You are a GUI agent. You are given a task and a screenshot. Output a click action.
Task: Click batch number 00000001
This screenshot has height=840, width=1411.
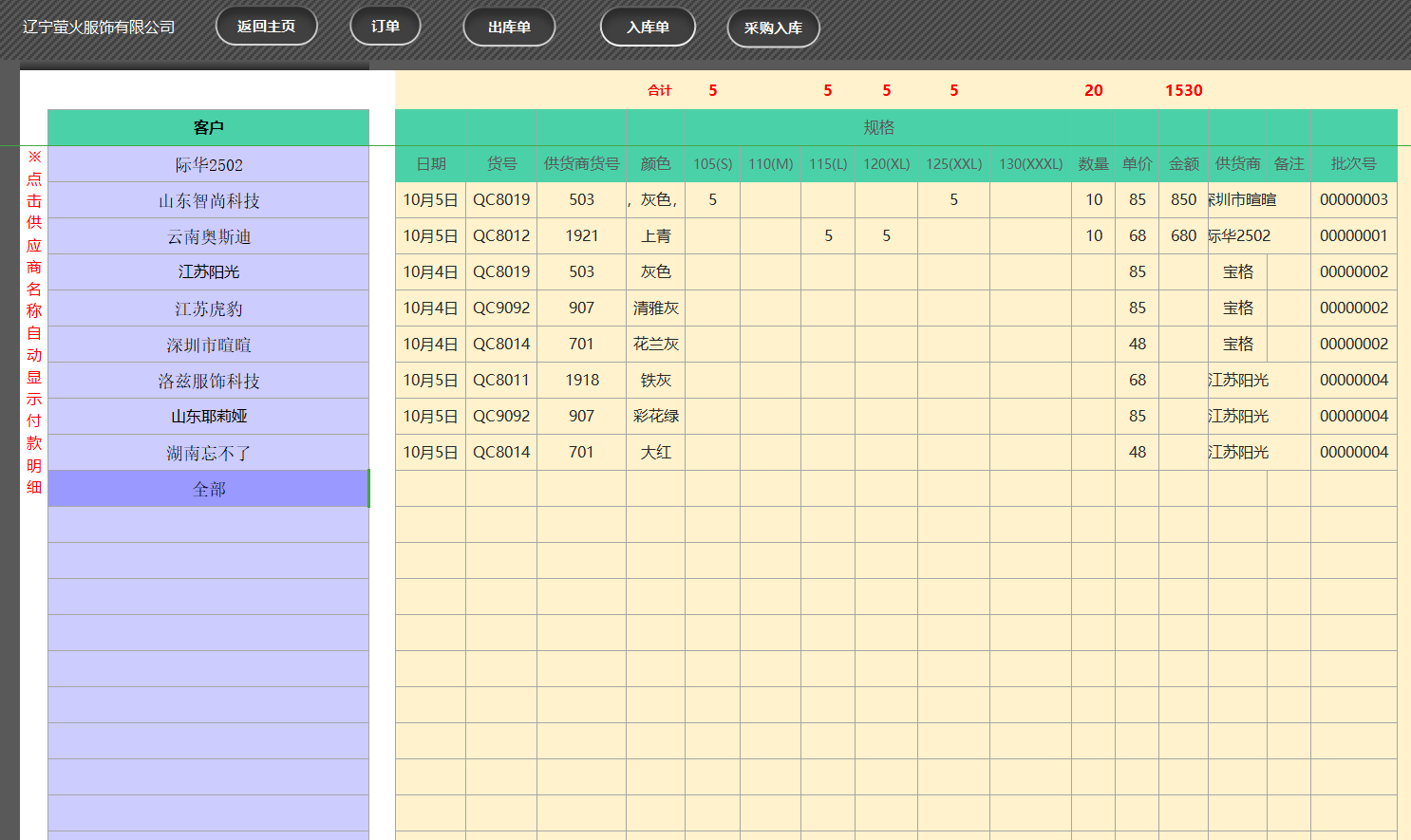(x=1353, y=235)
